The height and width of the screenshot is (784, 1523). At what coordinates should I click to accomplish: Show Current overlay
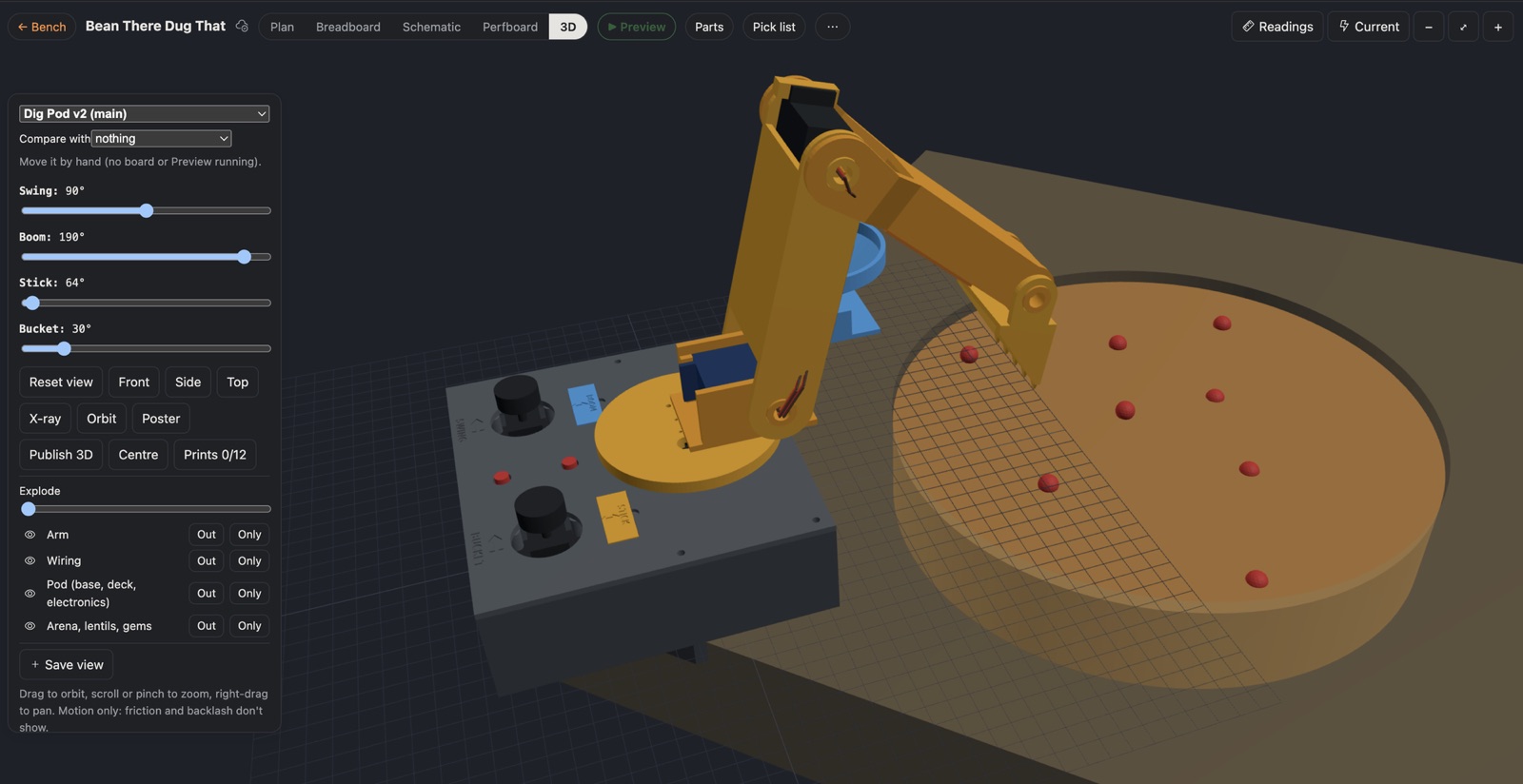[x=1369, y=27]
